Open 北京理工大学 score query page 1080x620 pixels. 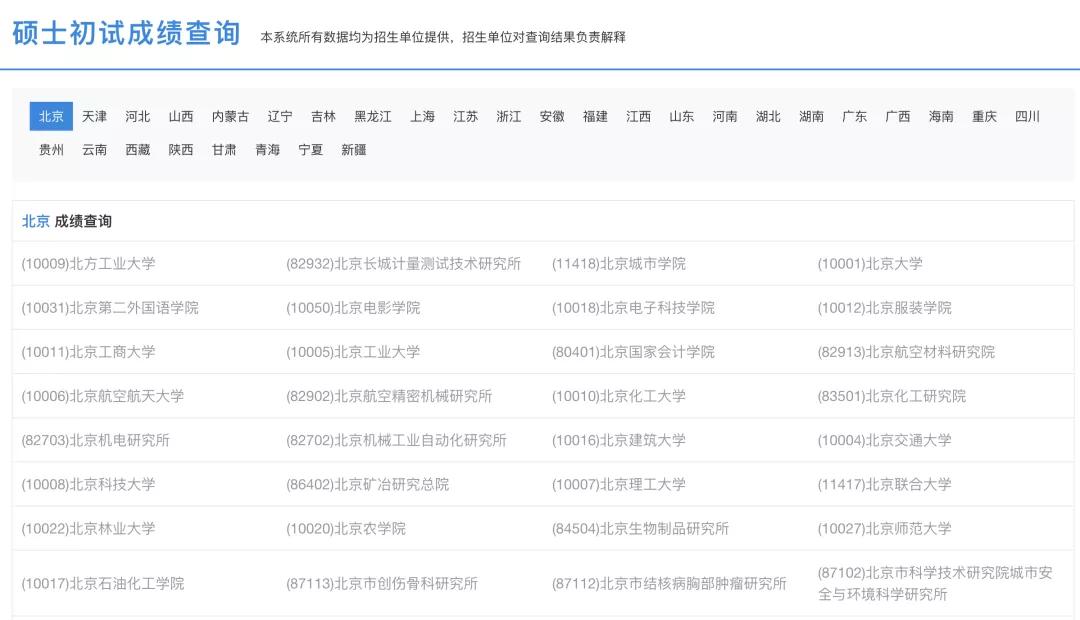point(619,484)
